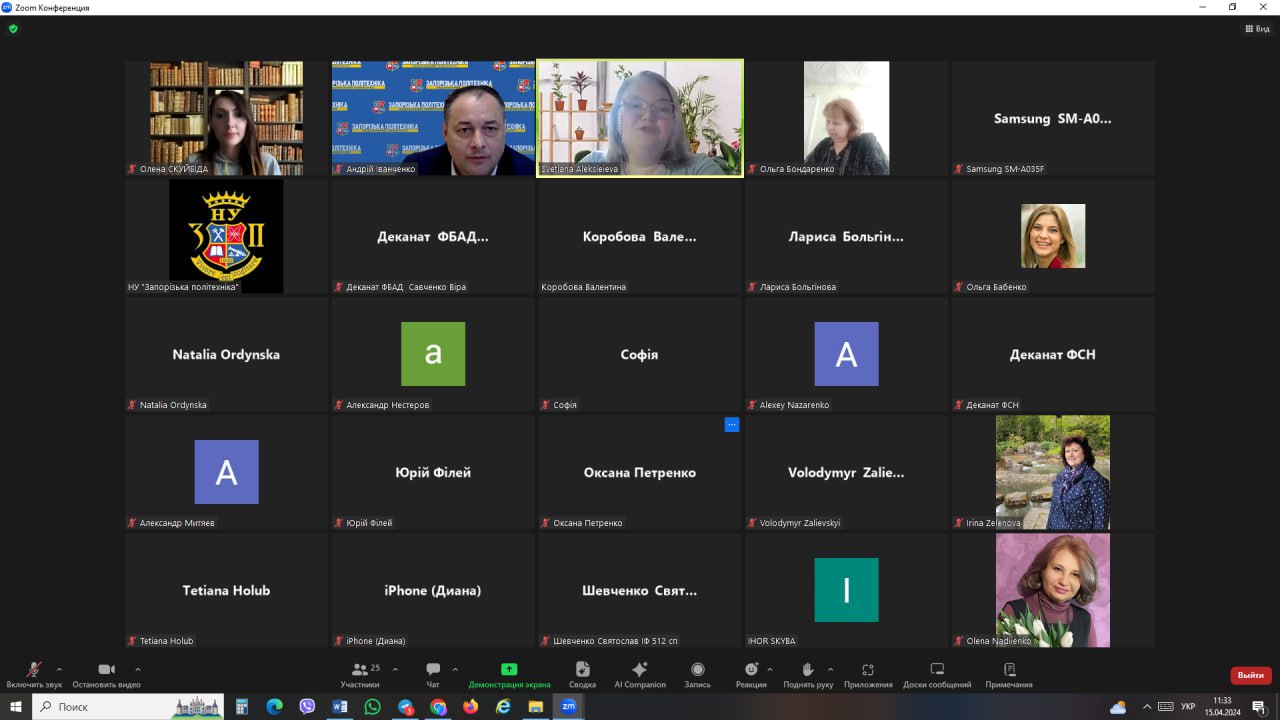Viewport: 1280px width, 720px height.
Task: Open the Participants (Участники) panel
Action: [x=359, y=674]
